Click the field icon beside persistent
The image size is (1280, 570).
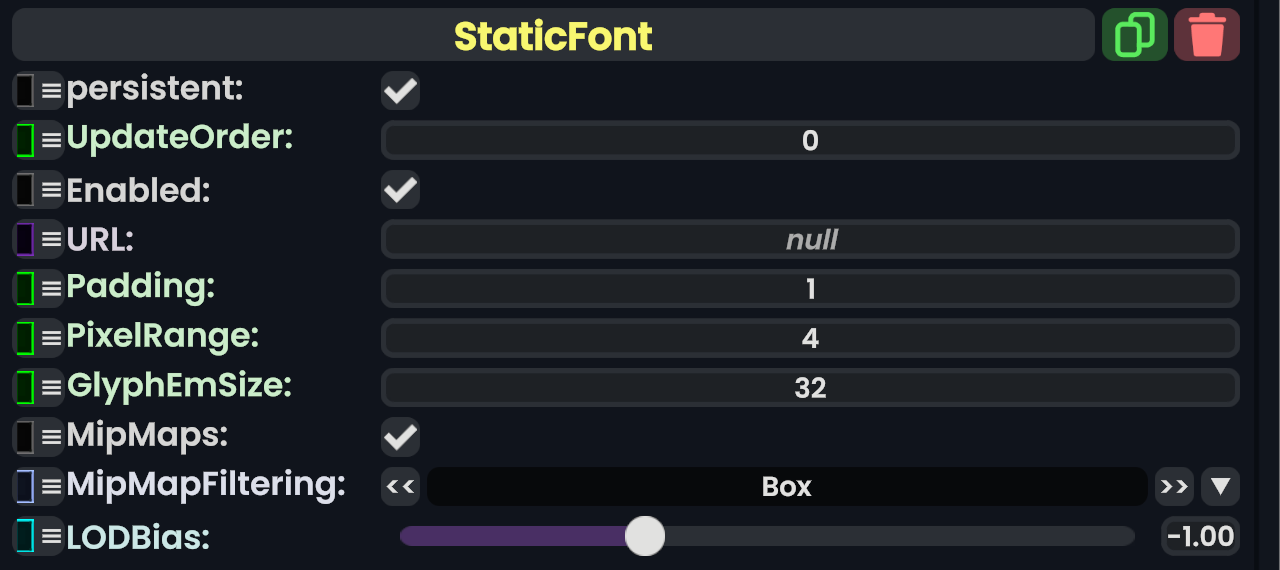click(25, 91)
